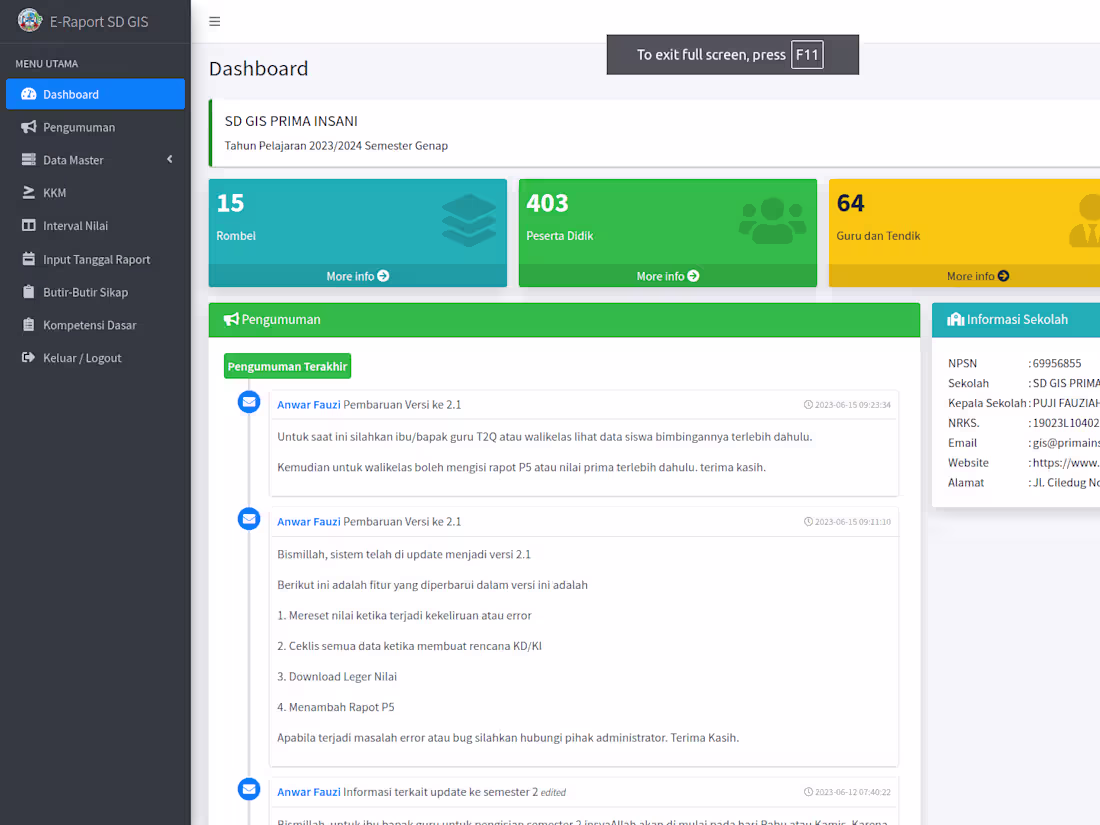The image size is (1100, 825).
Task: Click the users icon on Peserta Didik card
Action: (772, 220)
